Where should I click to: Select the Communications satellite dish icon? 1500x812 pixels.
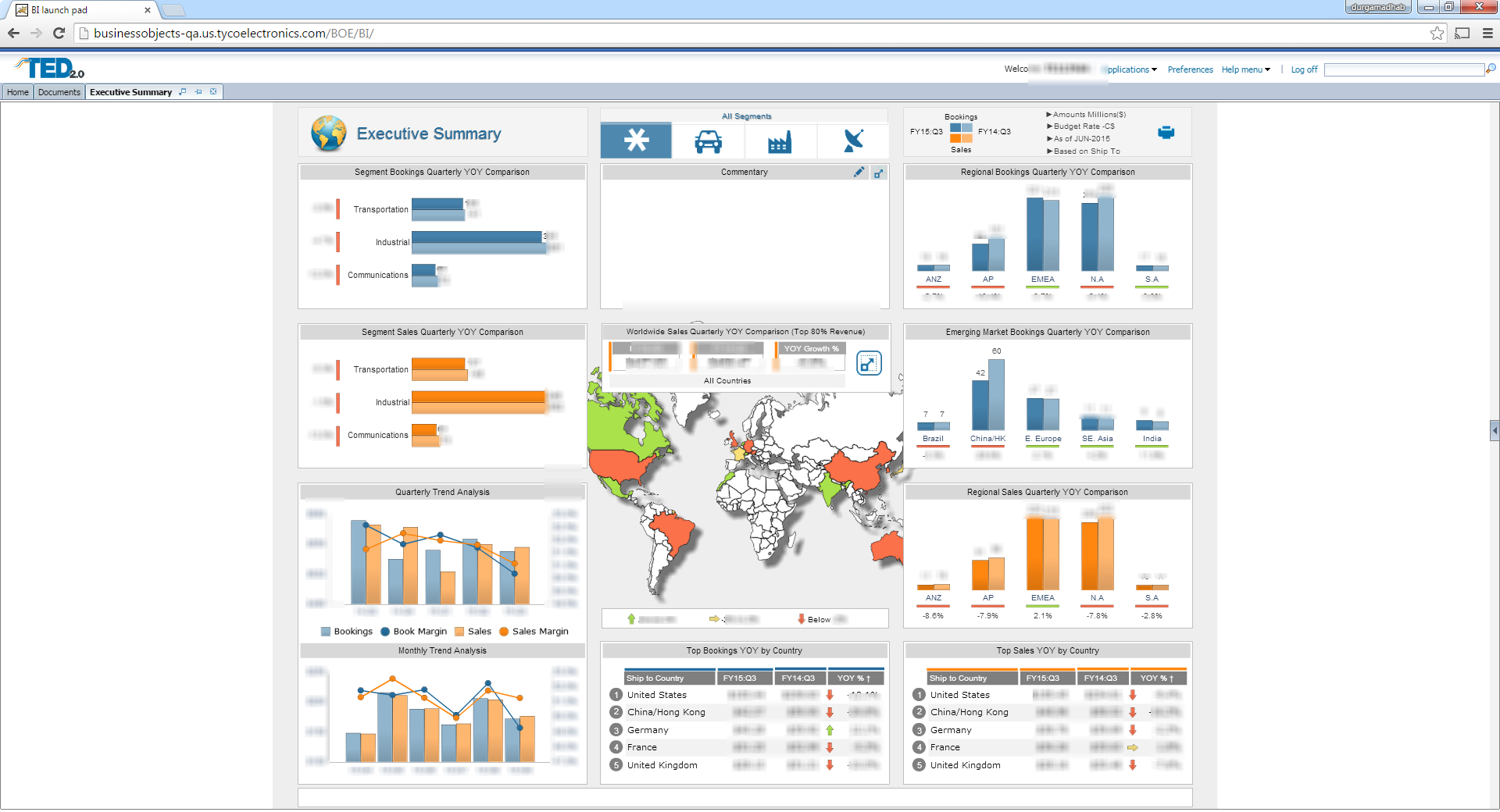pos(853,141)
